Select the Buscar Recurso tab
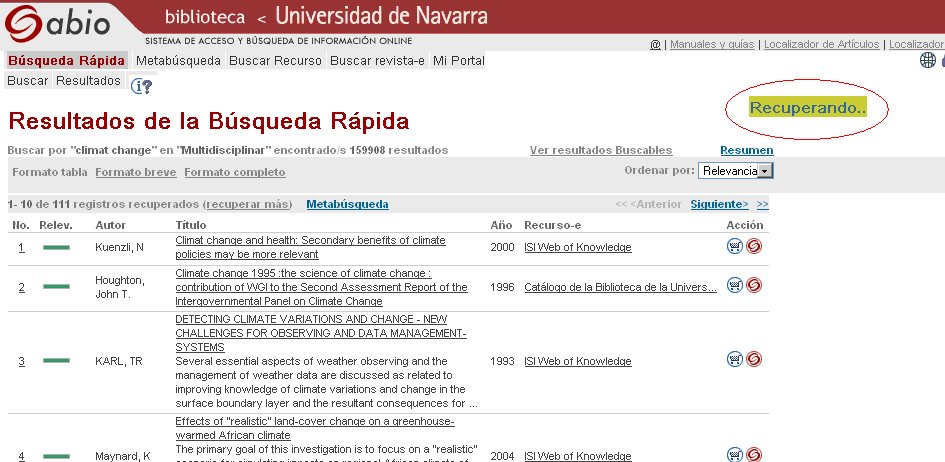945x462 pixels. pyautogui.click(x=275, y=61)
